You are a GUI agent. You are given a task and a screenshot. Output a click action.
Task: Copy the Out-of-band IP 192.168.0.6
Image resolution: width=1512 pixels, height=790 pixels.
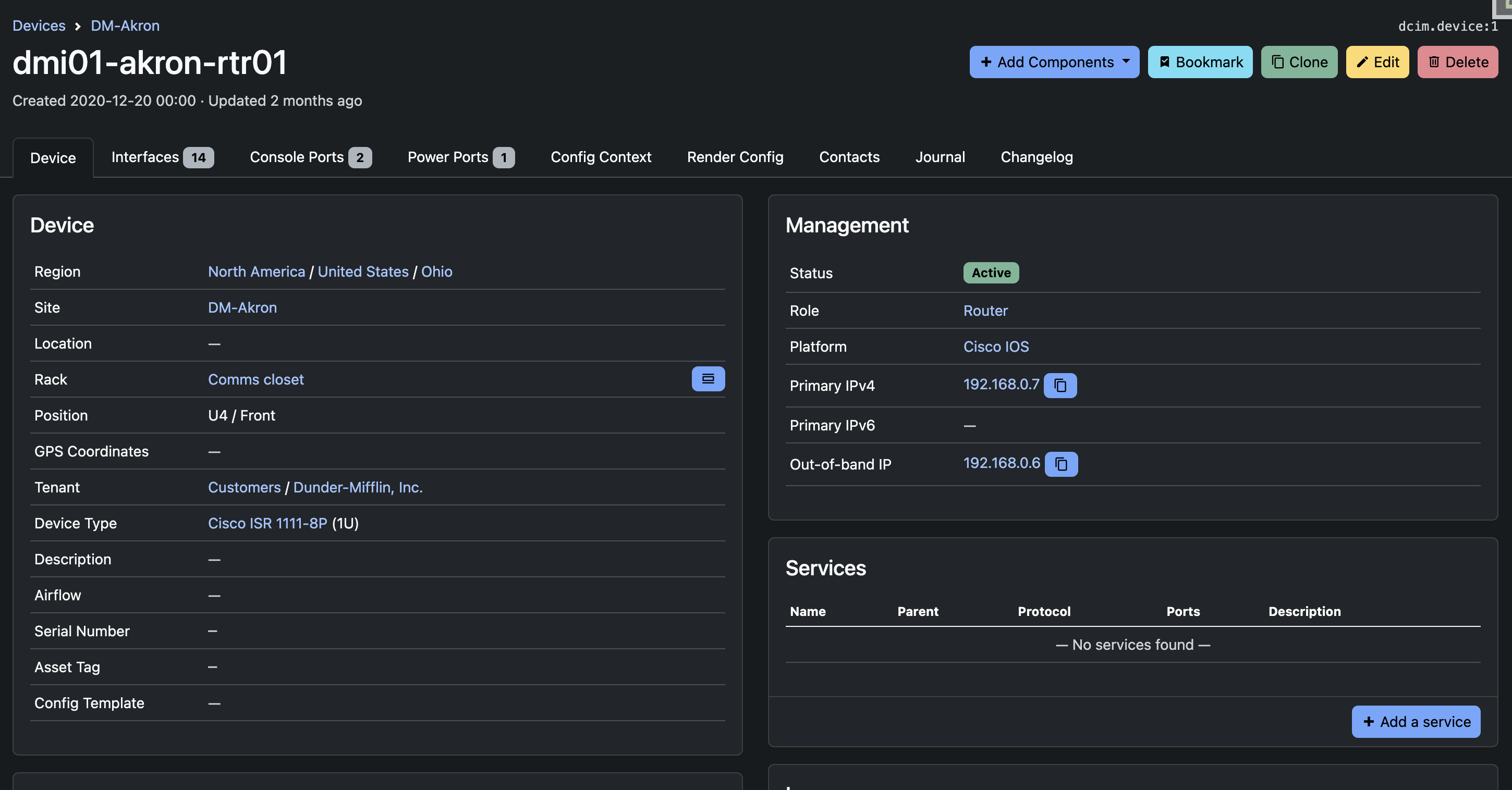tap(1061, 464)
